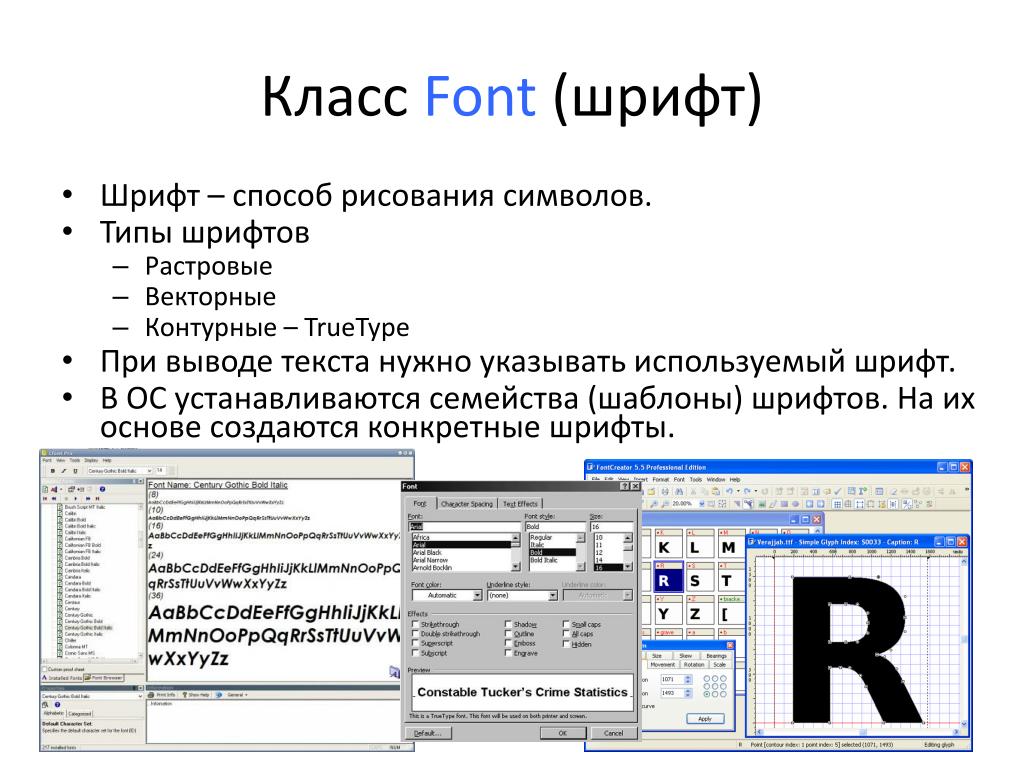Screen dimensions: 1024x768
Task: Switch to the Text Effects tab
Action: [x=520, y=504]
